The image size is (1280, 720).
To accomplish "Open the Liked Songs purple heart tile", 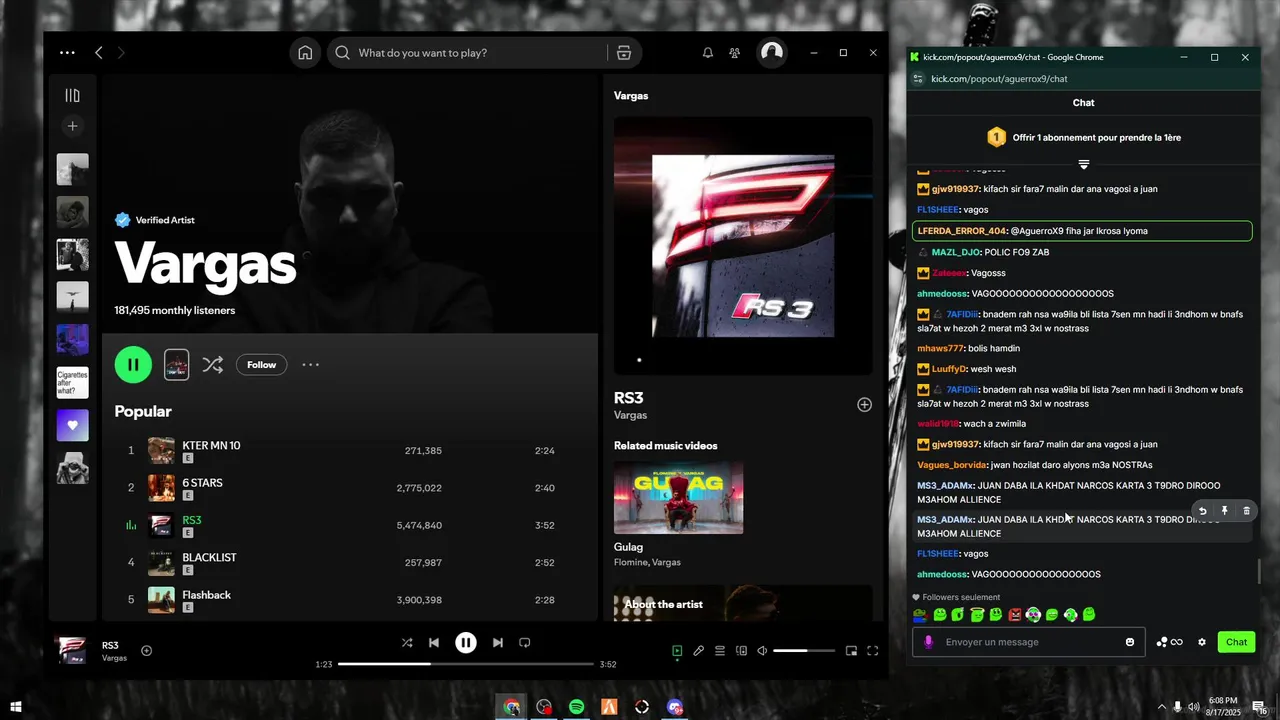I will click(72, 425).
